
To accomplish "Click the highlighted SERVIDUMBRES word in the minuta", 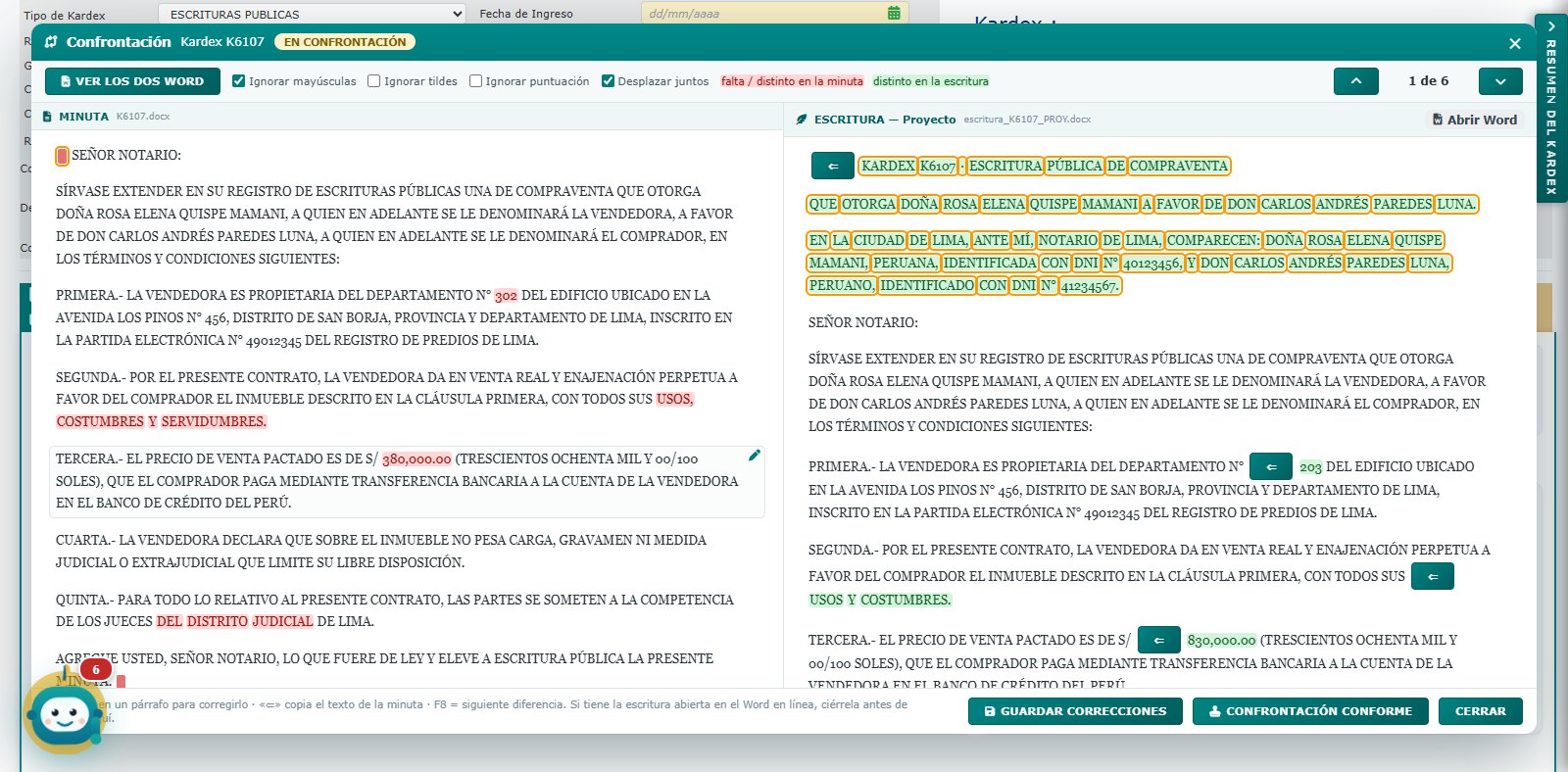I will [214, 421].
